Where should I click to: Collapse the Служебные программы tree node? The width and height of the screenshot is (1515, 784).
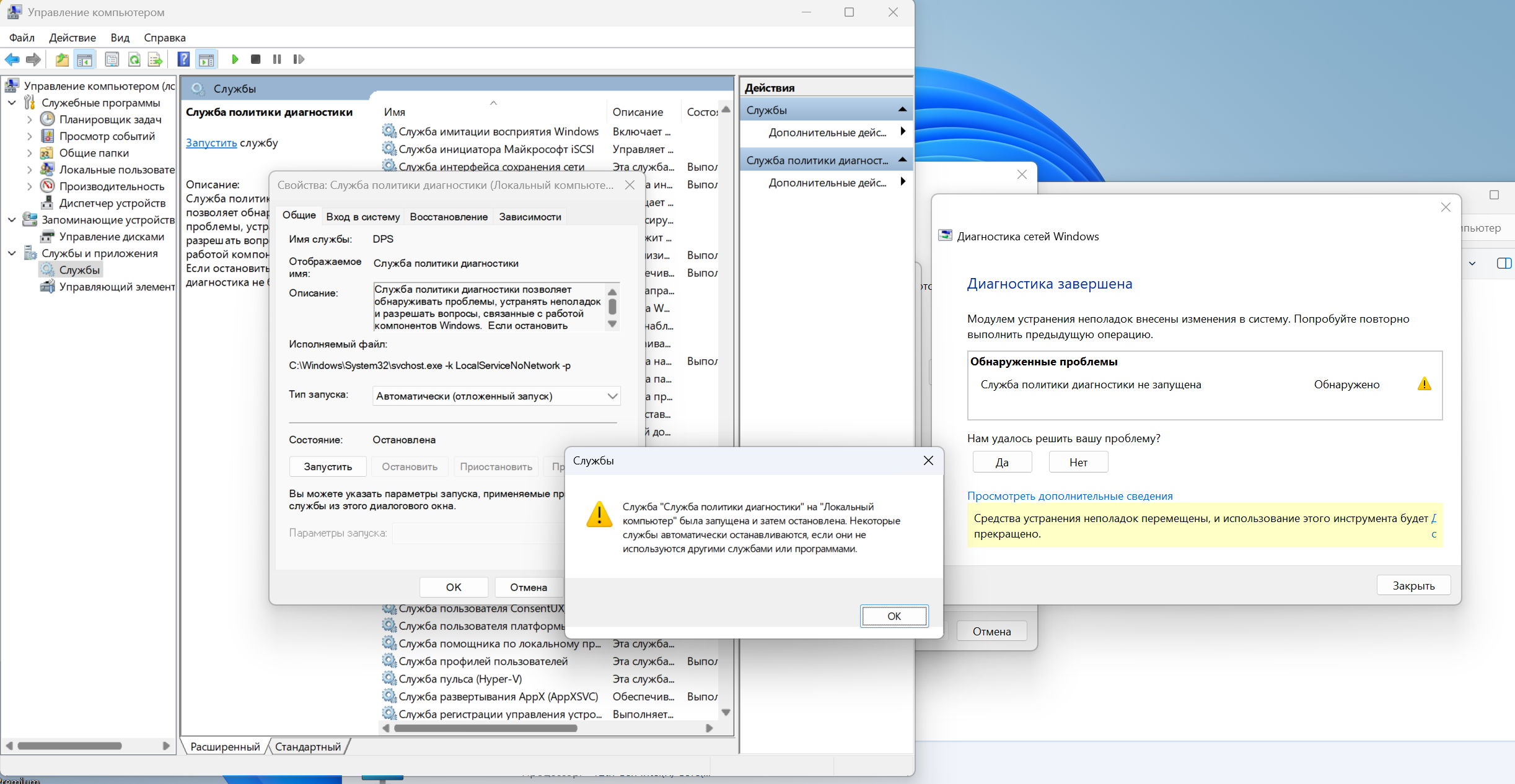12,103
